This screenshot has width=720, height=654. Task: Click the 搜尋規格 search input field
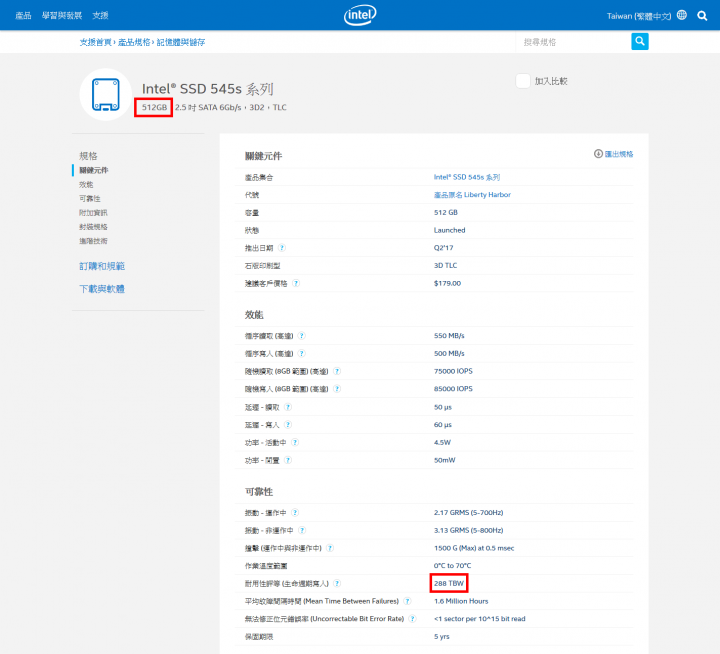pos(574,42)
